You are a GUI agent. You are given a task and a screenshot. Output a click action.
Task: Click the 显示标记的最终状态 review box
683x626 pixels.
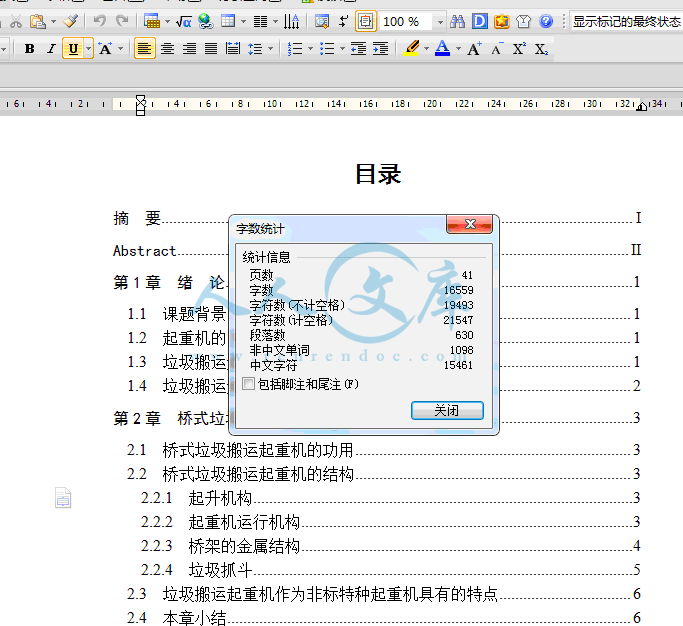(x=626, y=21)
